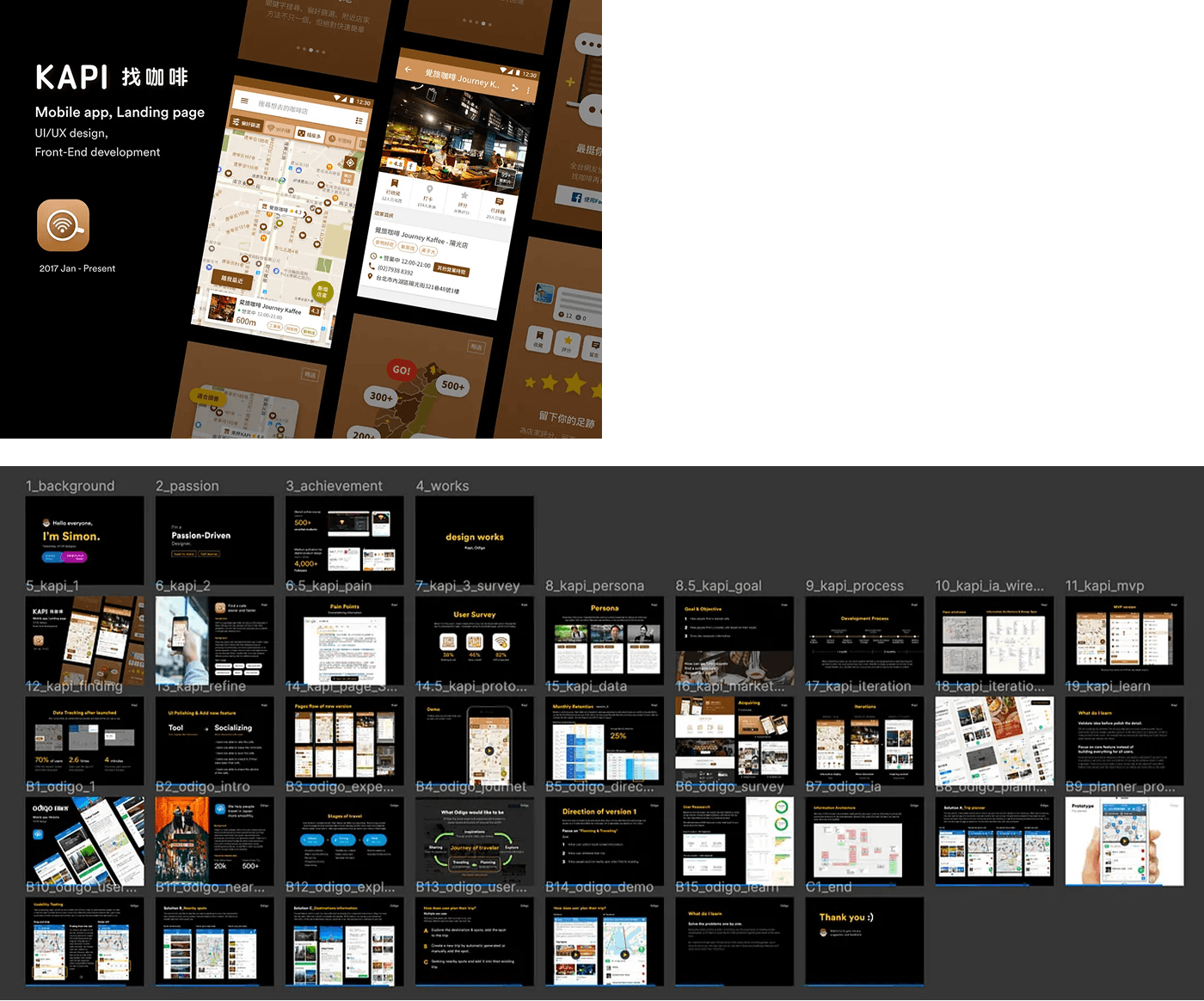Open the Passion-Driven slide thumbnail
This screenshot has height=1001, width=1204.
pyautogui.click(x=215, y=540)
